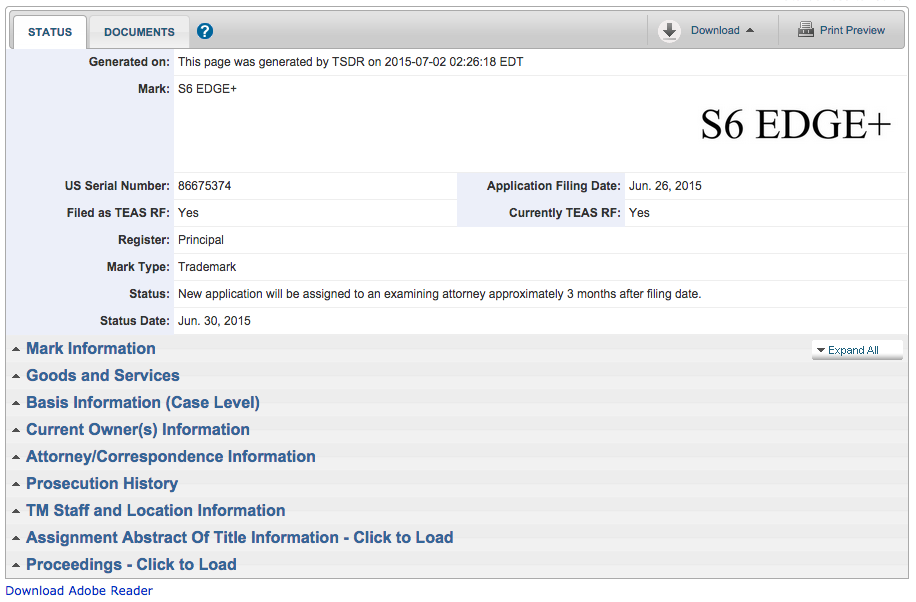Image resolution: width=916 pixels, height=602 pixels.
Task: Load Assignment Abstract Of Title Information
Action: coord(240,537)
